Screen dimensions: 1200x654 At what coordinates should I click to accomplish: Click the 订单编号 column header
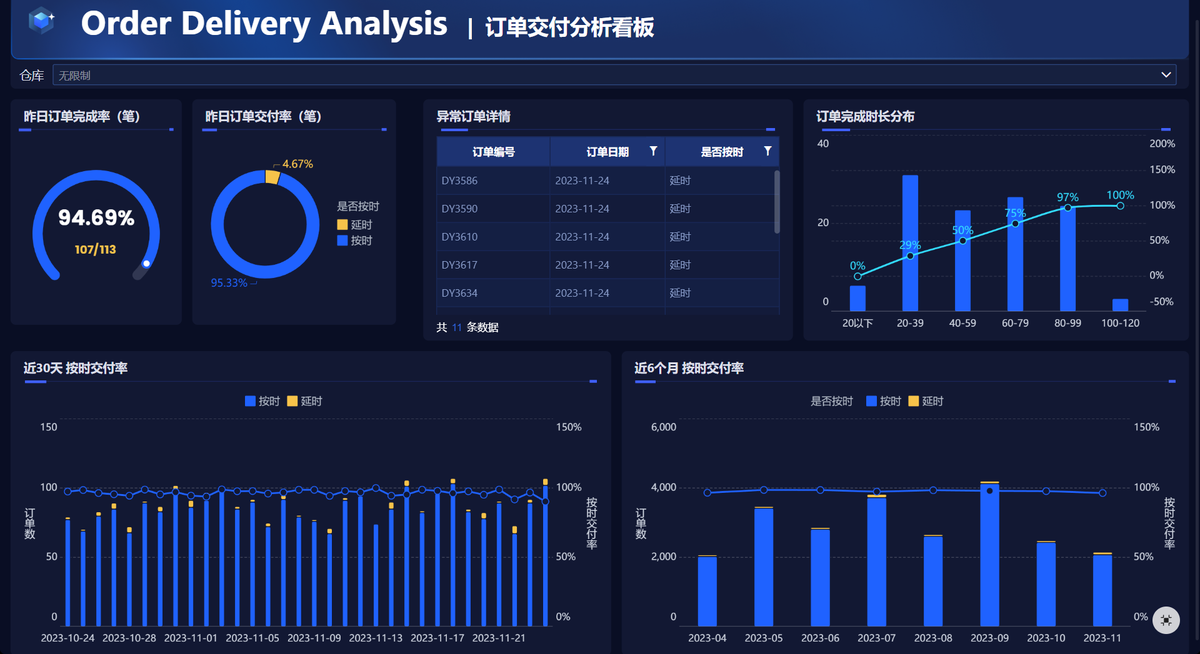pyautogui.click(x=493, y=152)
